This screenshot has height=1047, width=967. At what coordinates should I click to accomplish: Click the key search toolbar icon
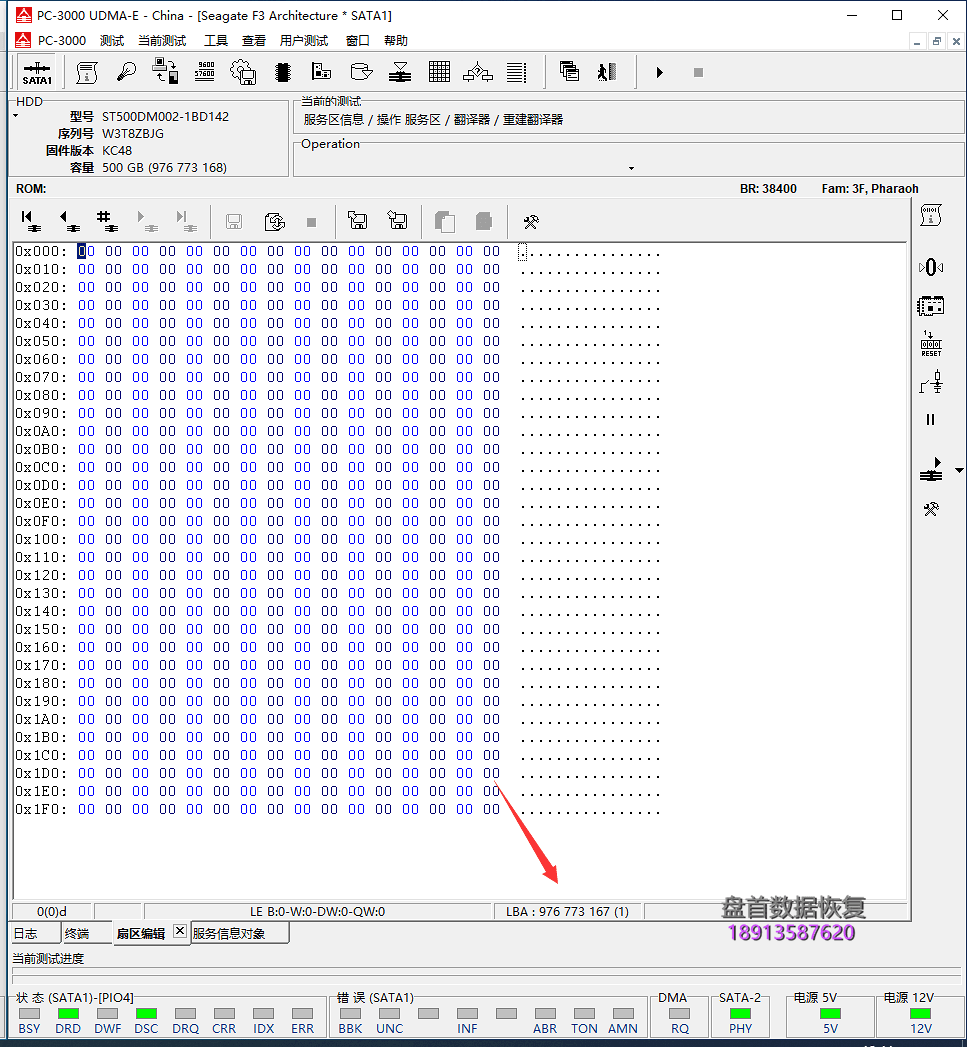click(x=126, y=72)
